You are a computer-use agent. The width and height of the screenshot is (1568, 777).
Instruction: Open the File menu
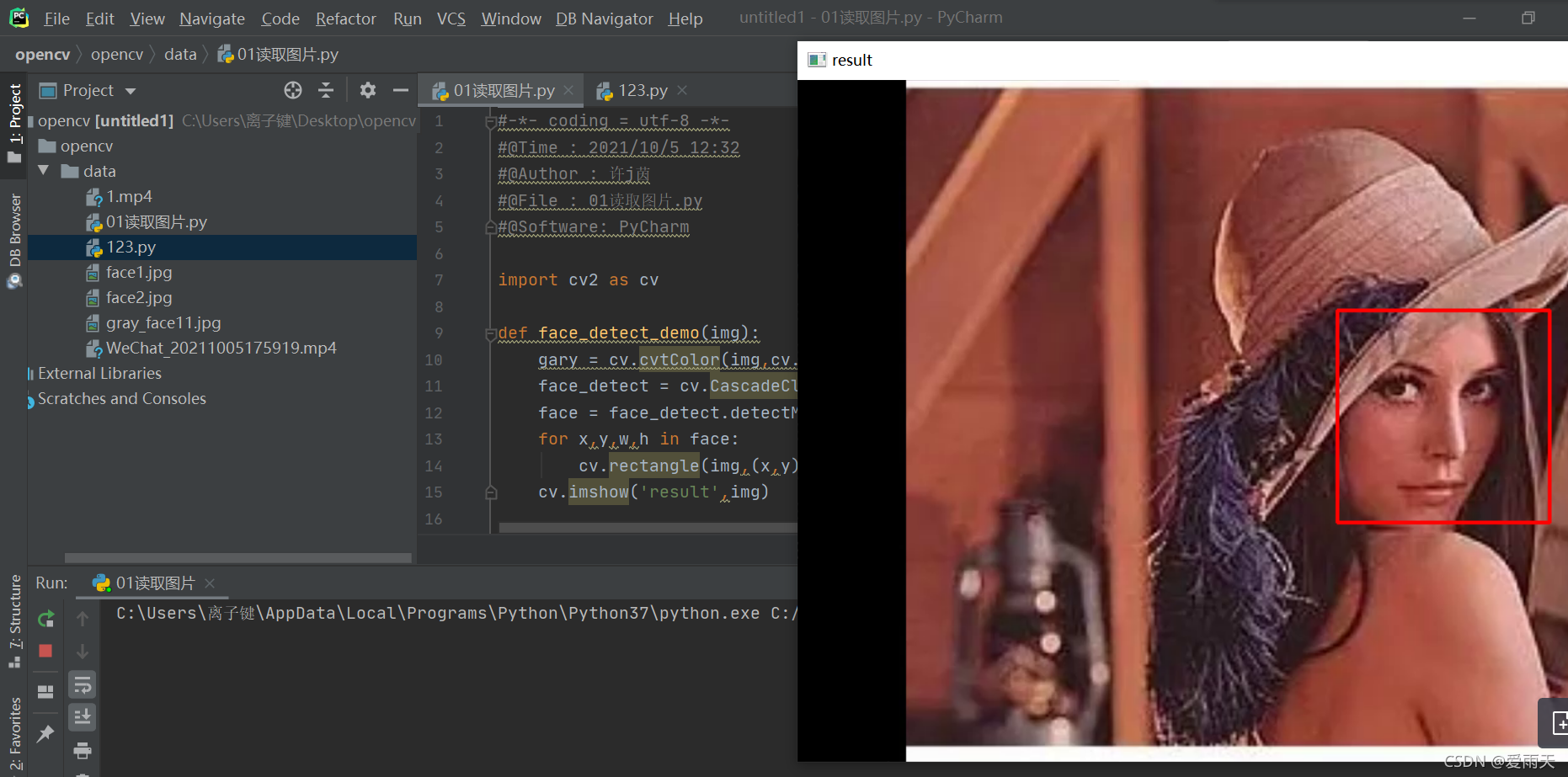click(x=56, y=19)
